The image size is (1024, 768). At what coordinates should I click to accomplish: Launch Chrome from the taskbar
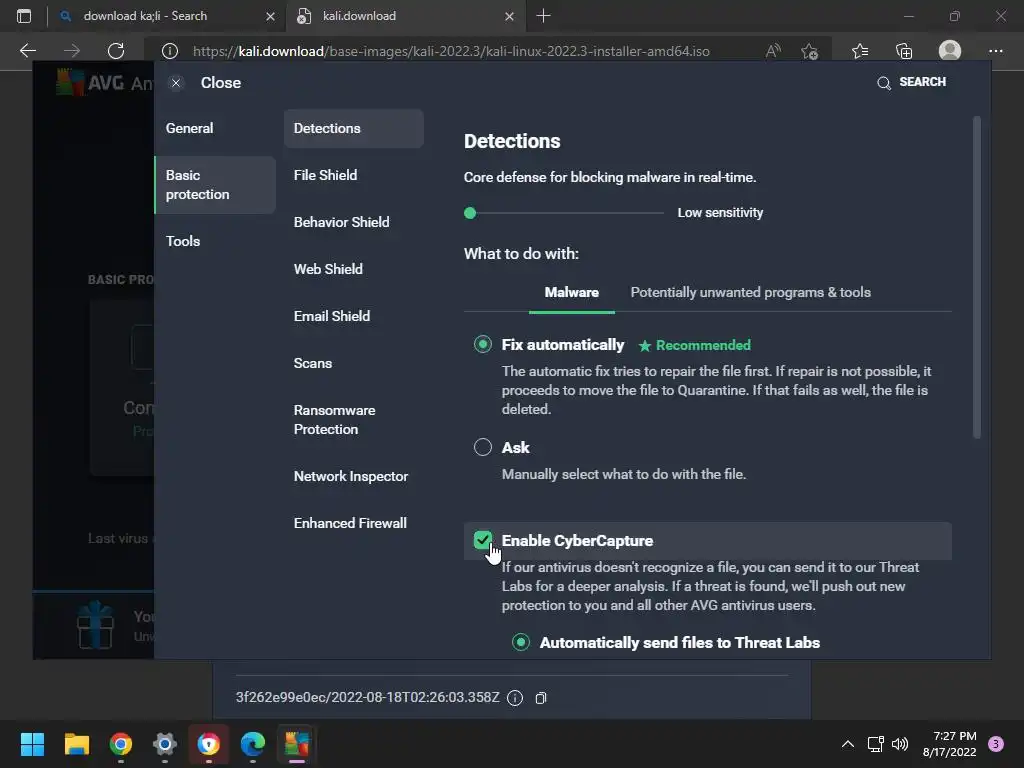pos(121,744)
